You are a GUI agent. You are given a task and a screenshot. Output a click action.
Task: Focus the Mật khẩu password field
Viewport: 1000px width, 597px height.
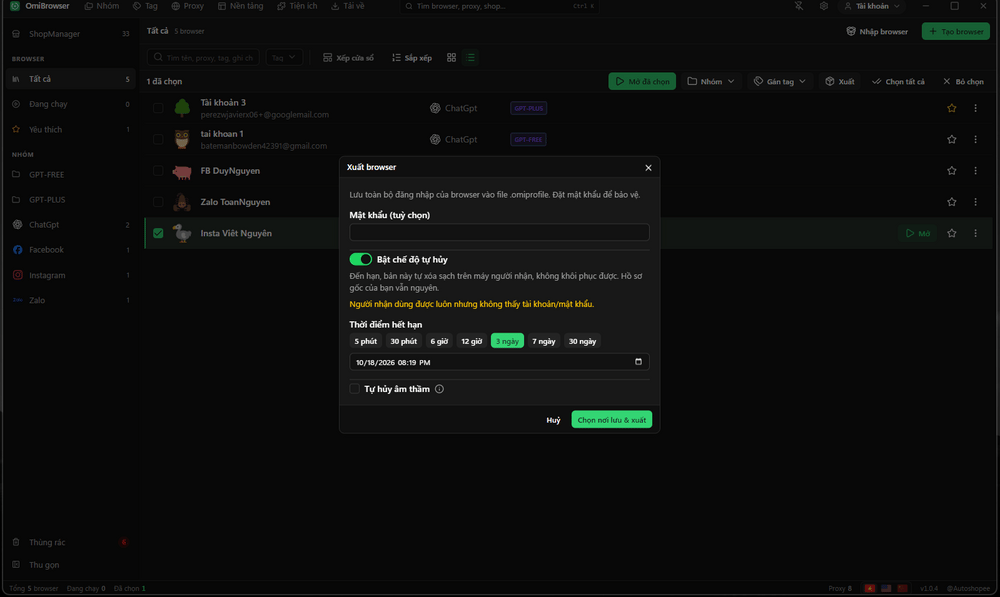tap(499, 232)
